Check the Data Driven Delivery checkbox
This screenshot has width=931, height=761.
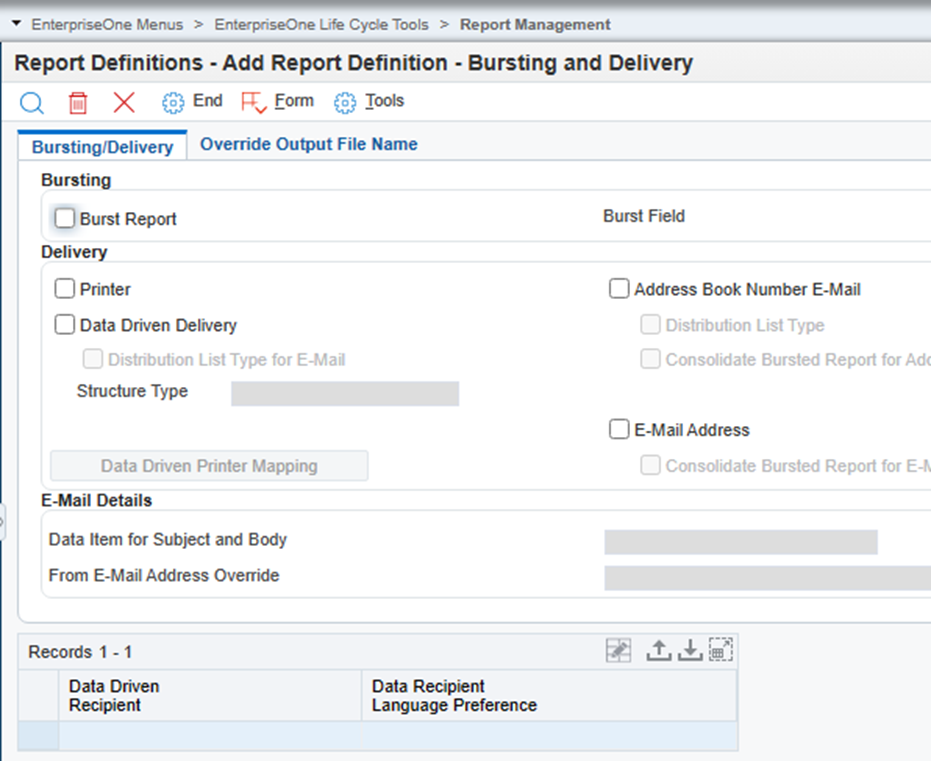pyautogui.click(x=65, y=325)
